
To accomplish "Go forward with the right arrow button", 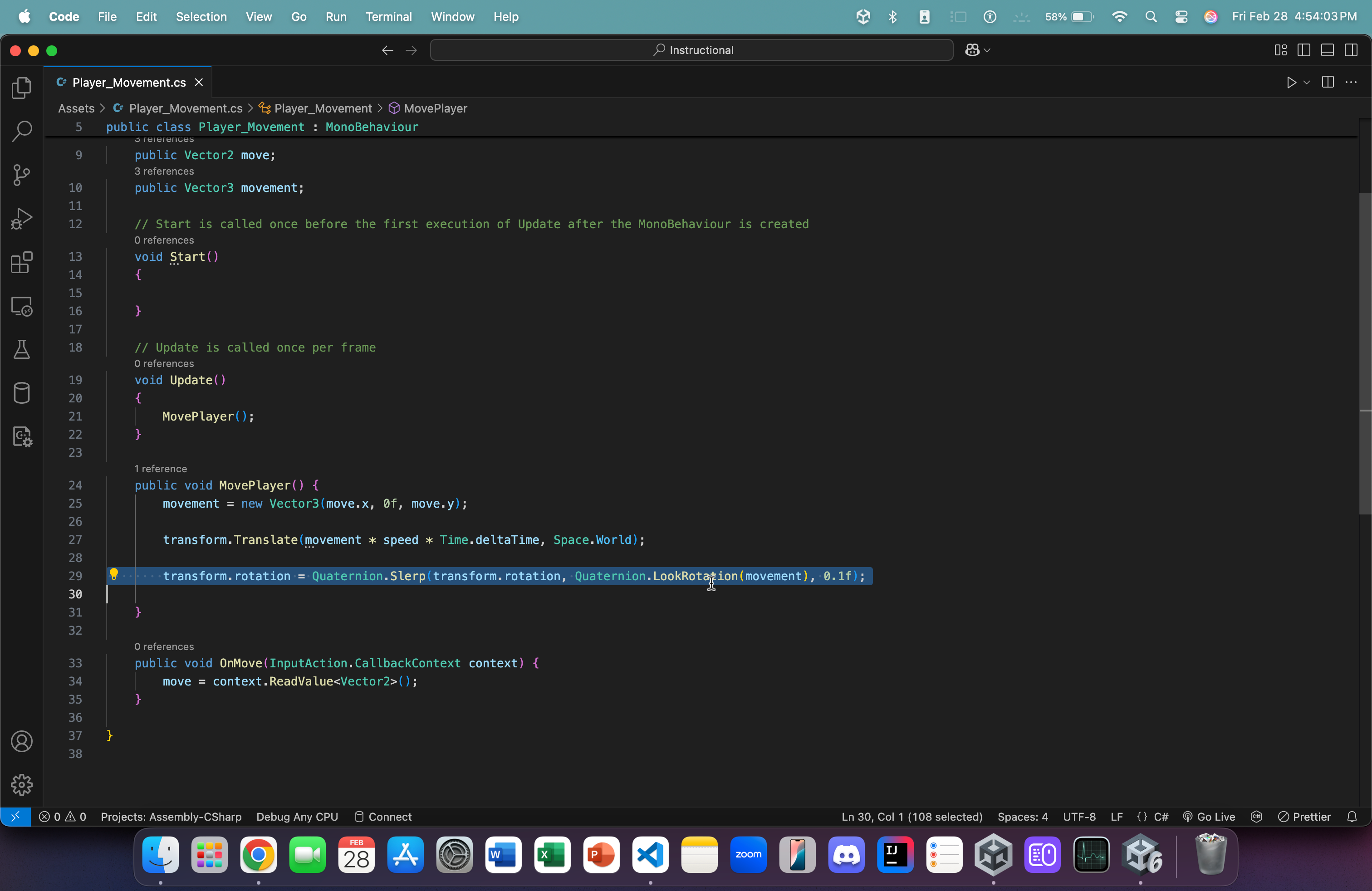I will point(411,50).
